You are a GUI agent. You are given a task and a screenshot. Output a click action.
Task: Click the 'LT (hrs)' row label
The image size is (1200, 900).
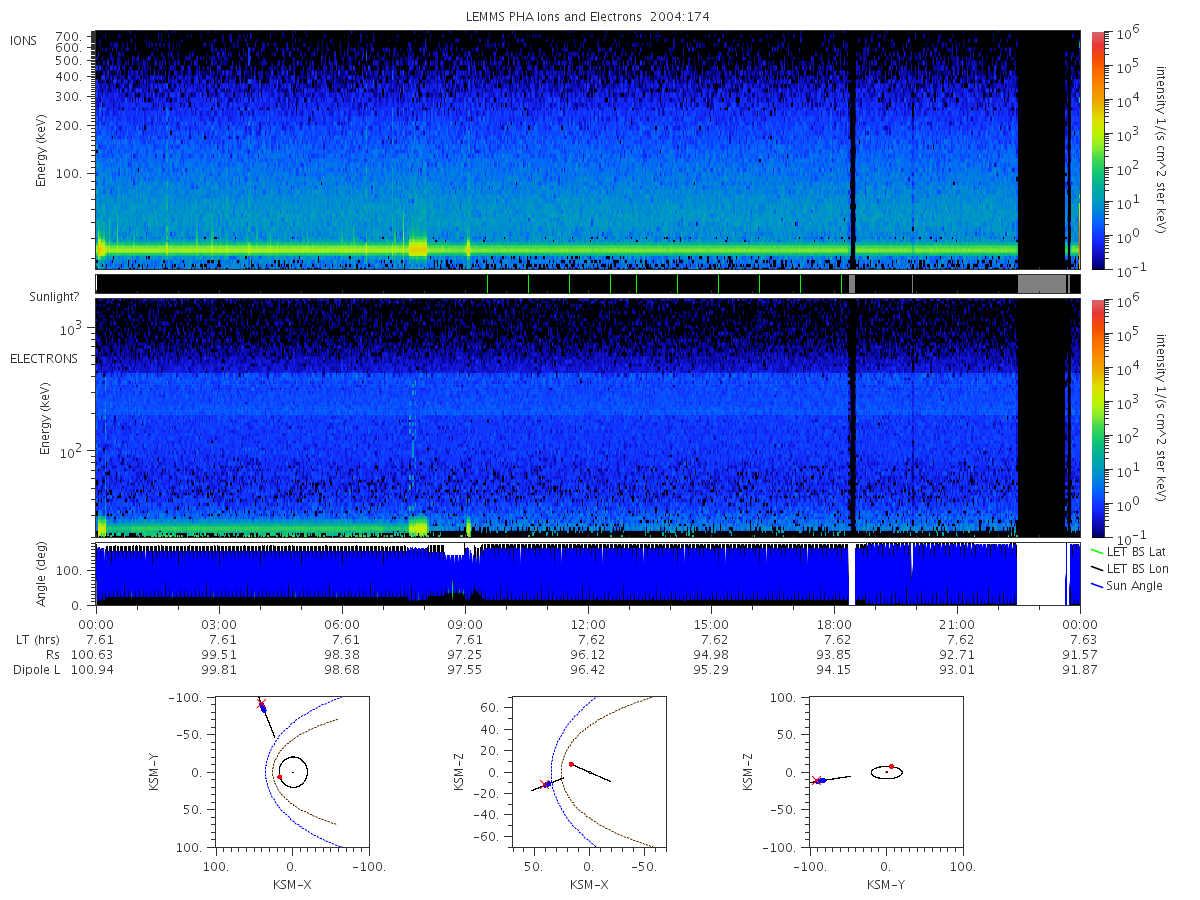click(x=38, y=639)
